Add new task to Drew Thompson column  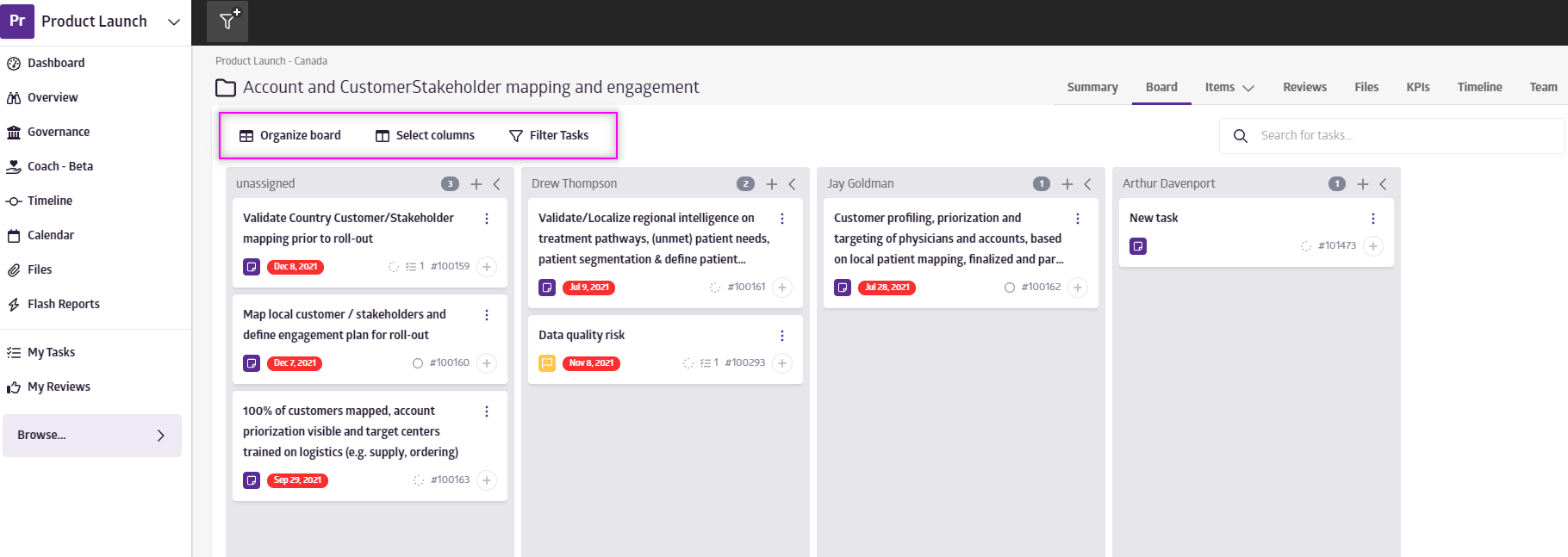772,184
